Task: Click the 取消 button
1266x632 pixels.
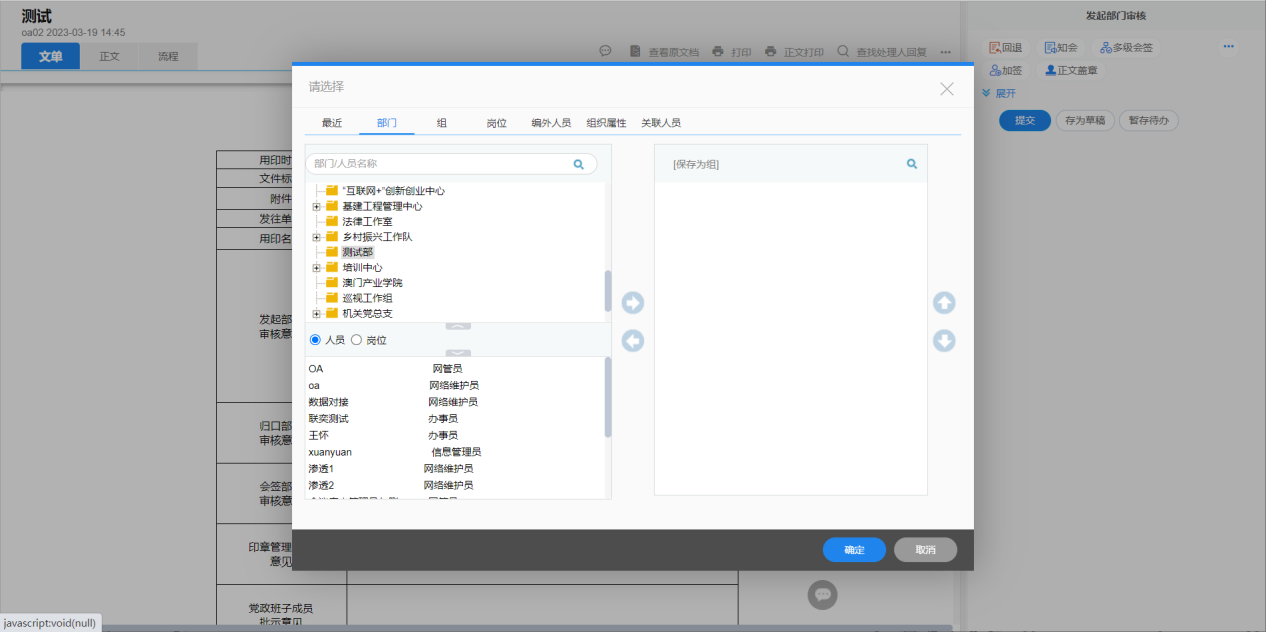Action: 926,550
